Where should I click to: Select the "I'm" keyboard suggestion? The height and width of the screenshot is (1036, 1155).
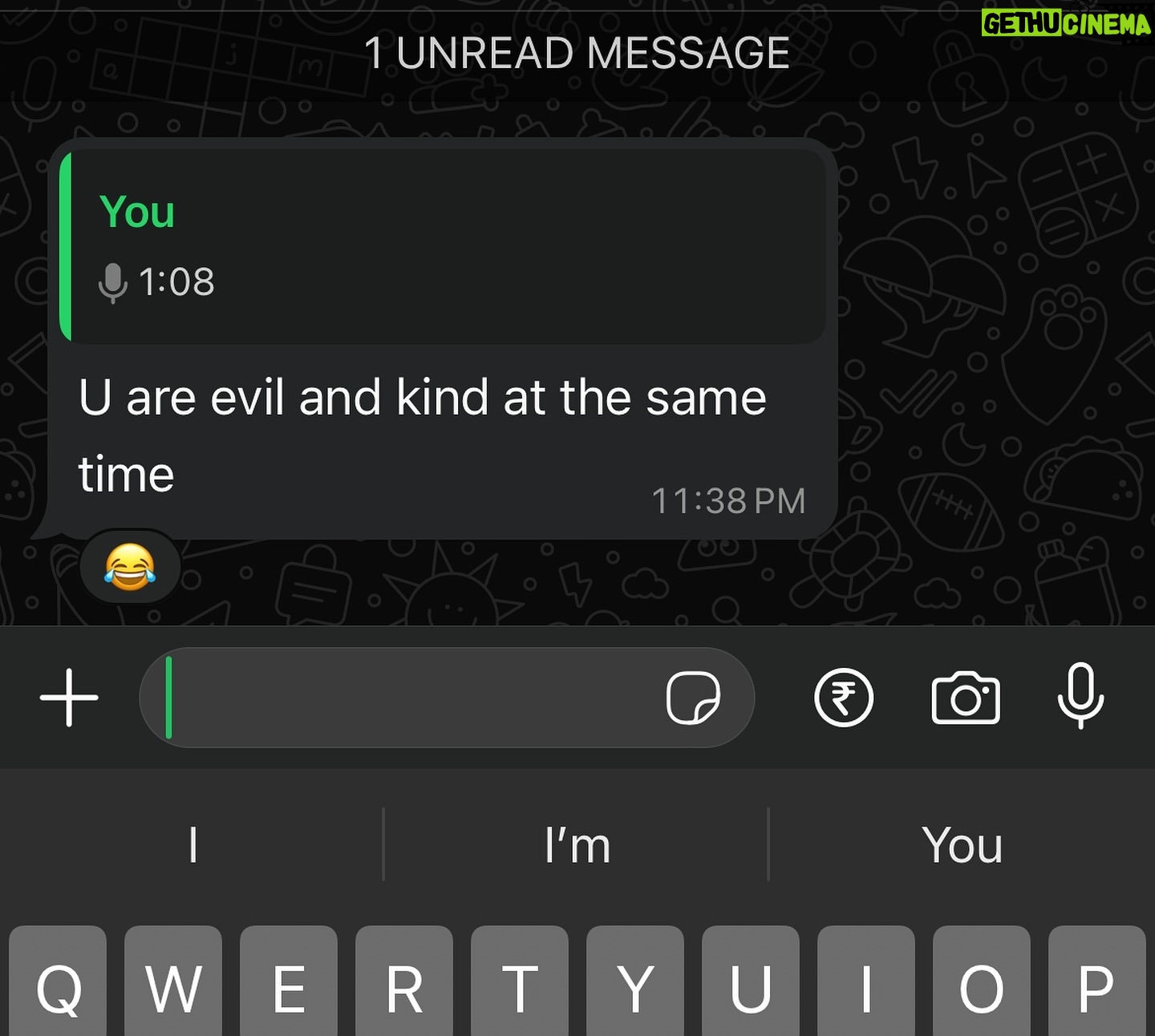point(577,845)
